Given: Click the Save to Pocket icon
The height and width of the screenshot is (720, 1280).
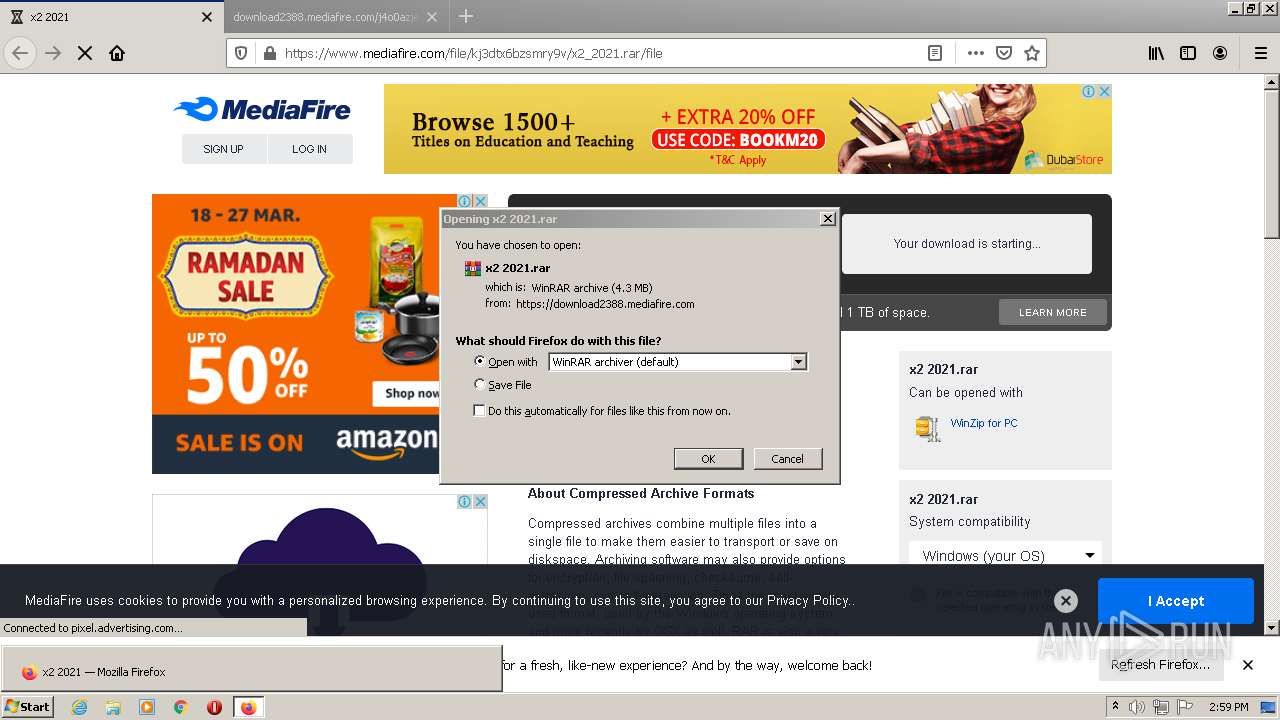Looking at the screenshot, I should click(1004, 53).
